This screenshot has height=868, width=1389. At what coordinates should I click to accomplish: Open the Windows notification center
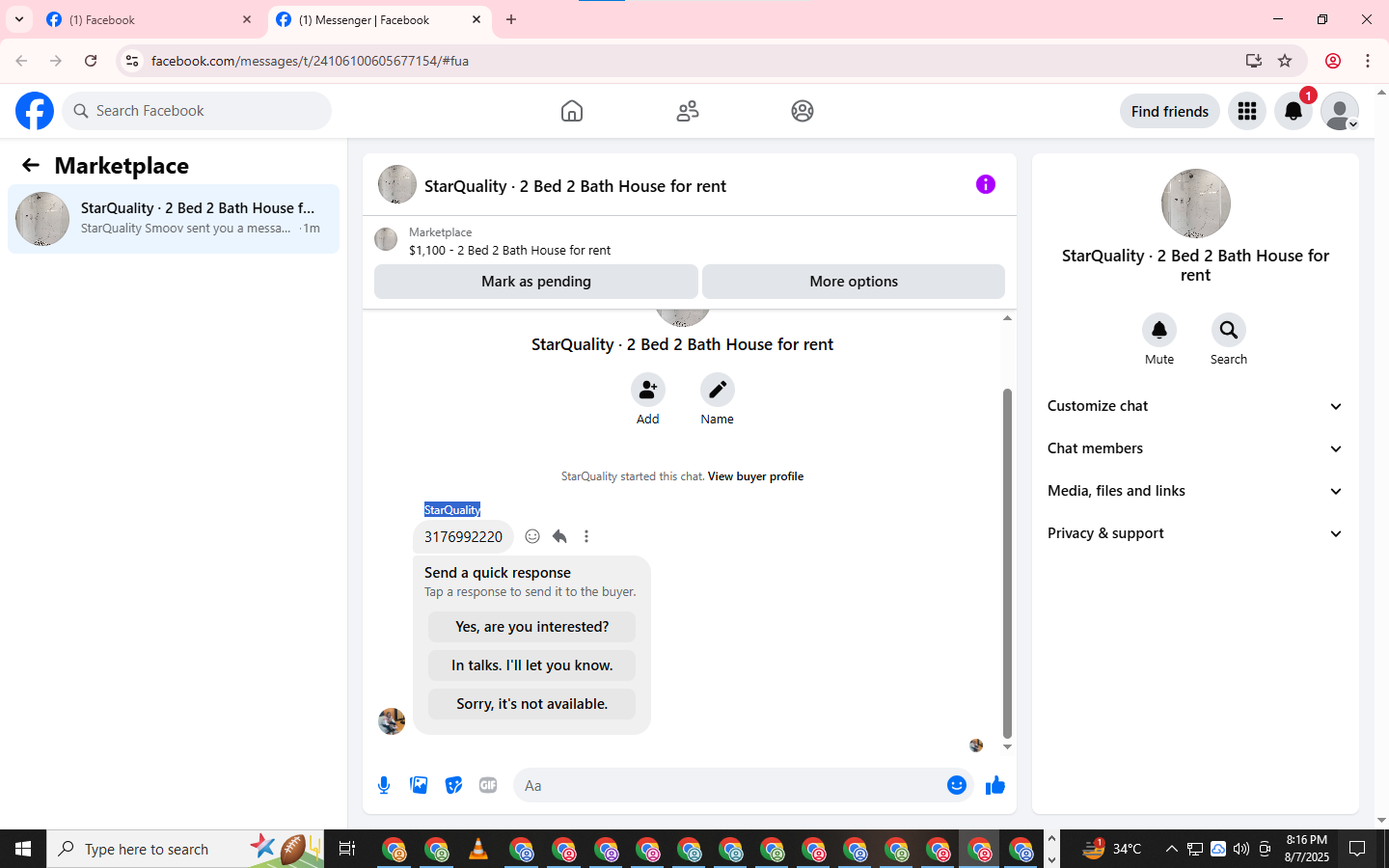(1357, 849)
